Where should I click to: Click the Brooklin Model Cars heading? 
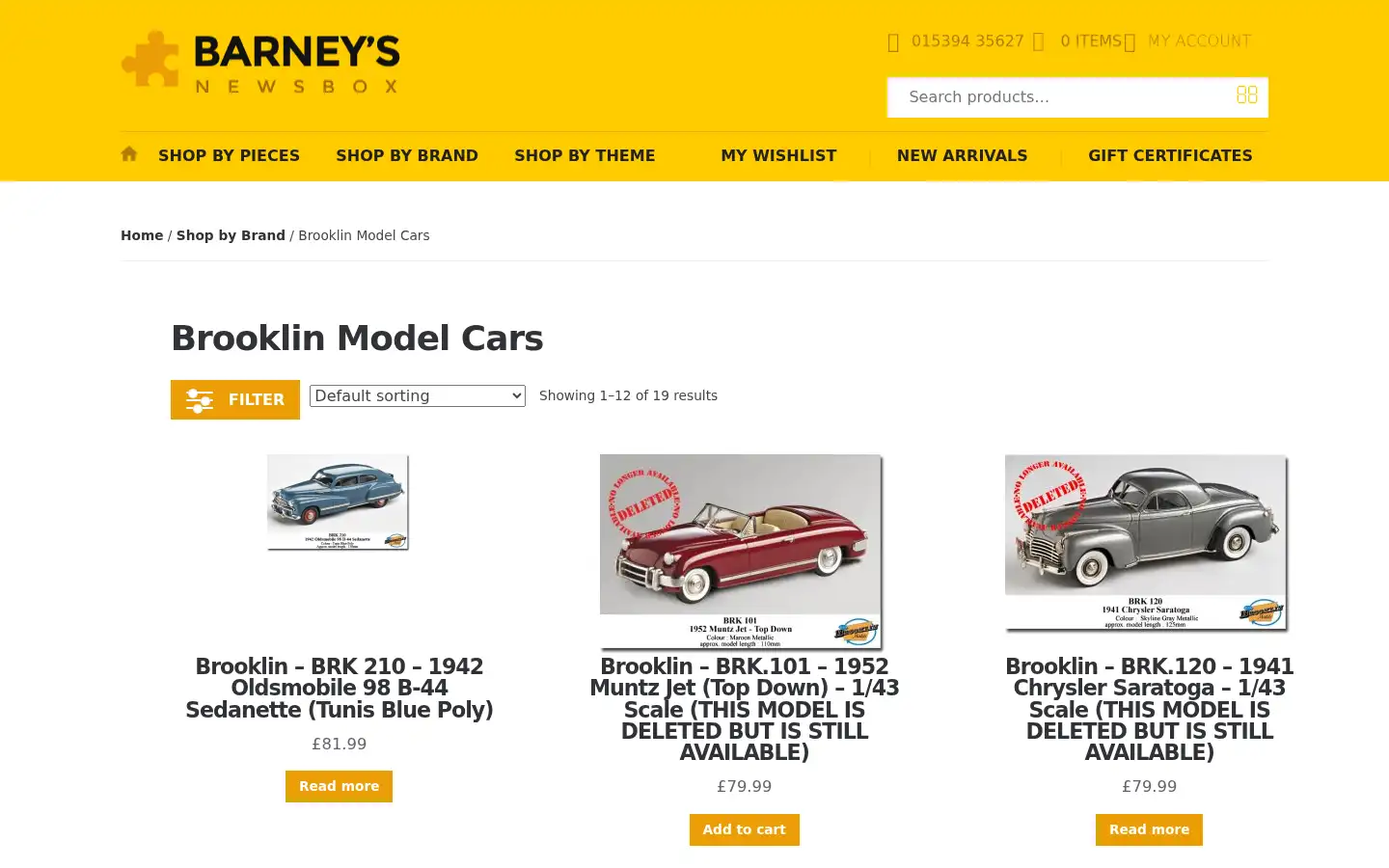pos(357,339)
